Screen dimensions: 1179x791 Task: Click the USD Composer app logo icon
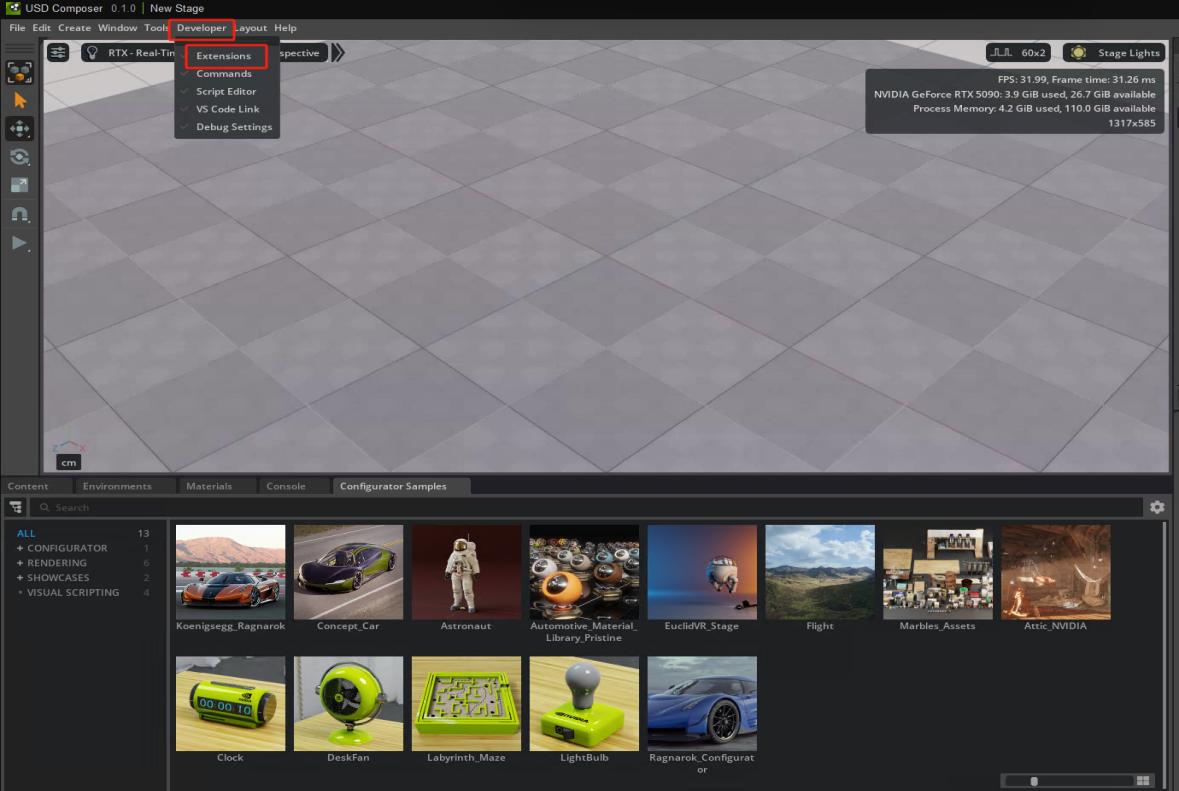(x=13, y=8)
